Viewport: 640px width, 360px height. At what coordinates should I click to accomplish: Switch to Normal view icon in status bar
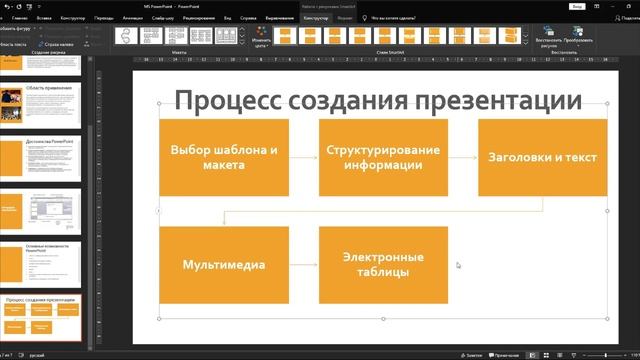tap(532, 356)
